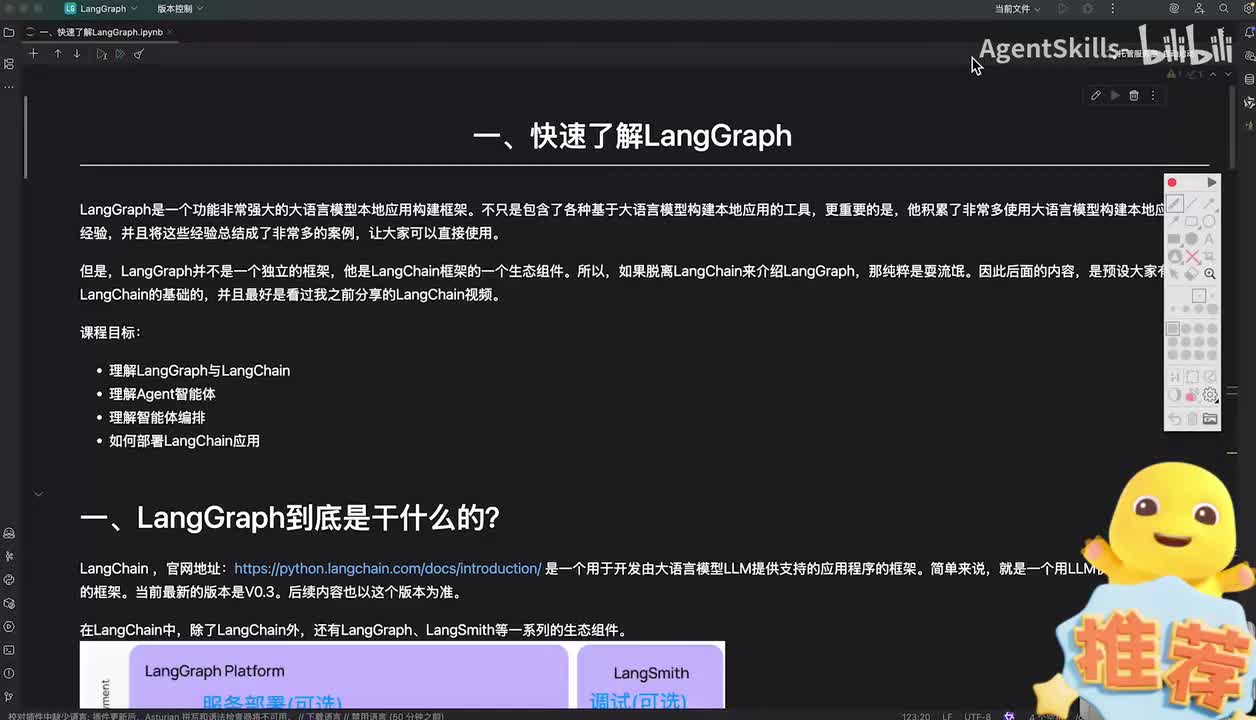Image resolution: width=1256 pixels, height=720 pixels.
Task: Click the zoom magnifier in annotation palette
Action: [x=1209, y=274]
